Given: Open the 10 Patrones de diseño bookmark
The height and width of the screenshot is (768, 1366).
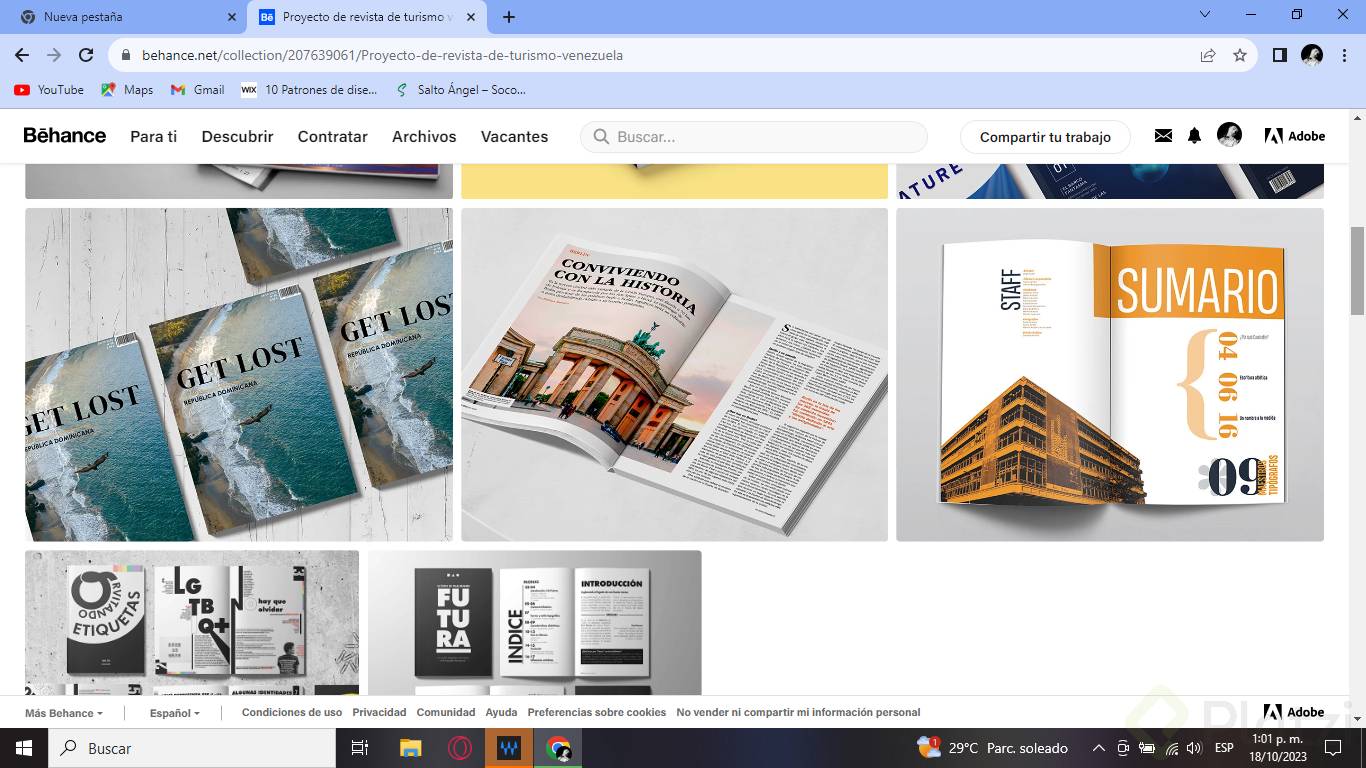Looking at the screenshot, I should (310, 90).
